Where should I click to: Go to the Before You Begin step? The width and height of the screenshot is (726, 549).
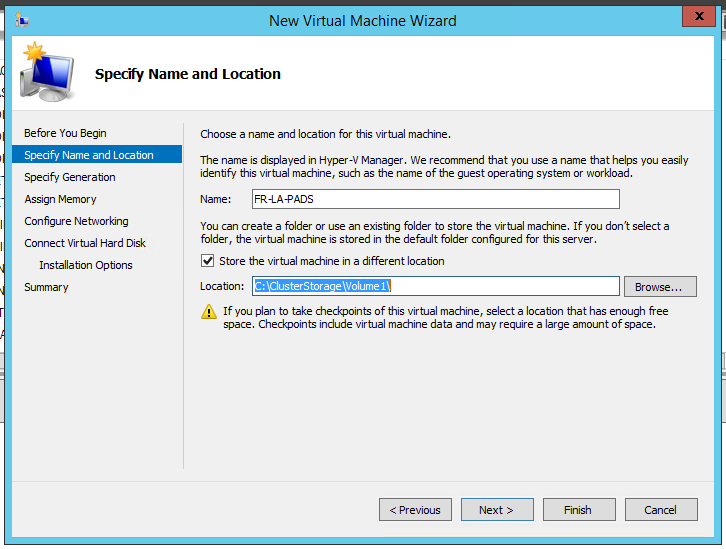pos(65,133)
